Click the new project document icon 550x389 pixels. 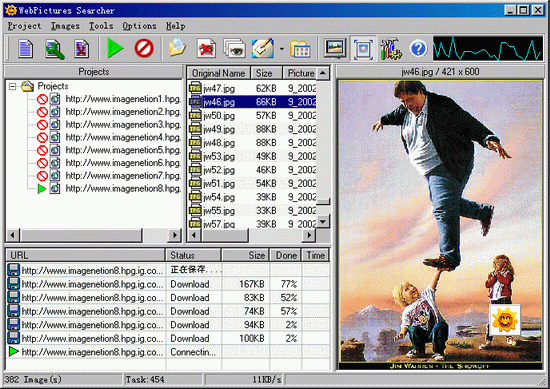pyautogui.click(x=26, y=48)
